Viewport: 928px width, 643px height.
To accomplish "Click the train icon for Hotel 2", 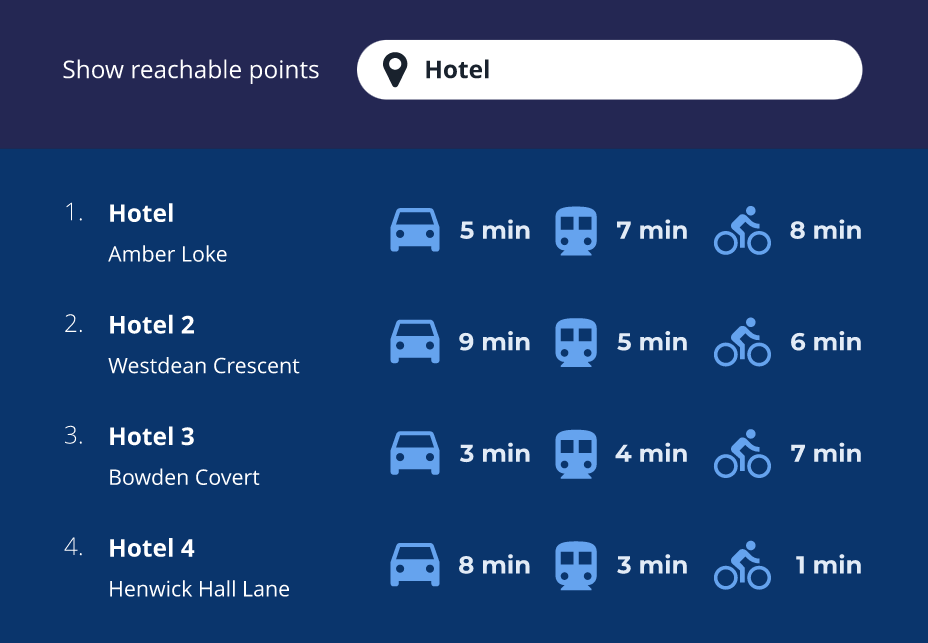I will (576, 342).
